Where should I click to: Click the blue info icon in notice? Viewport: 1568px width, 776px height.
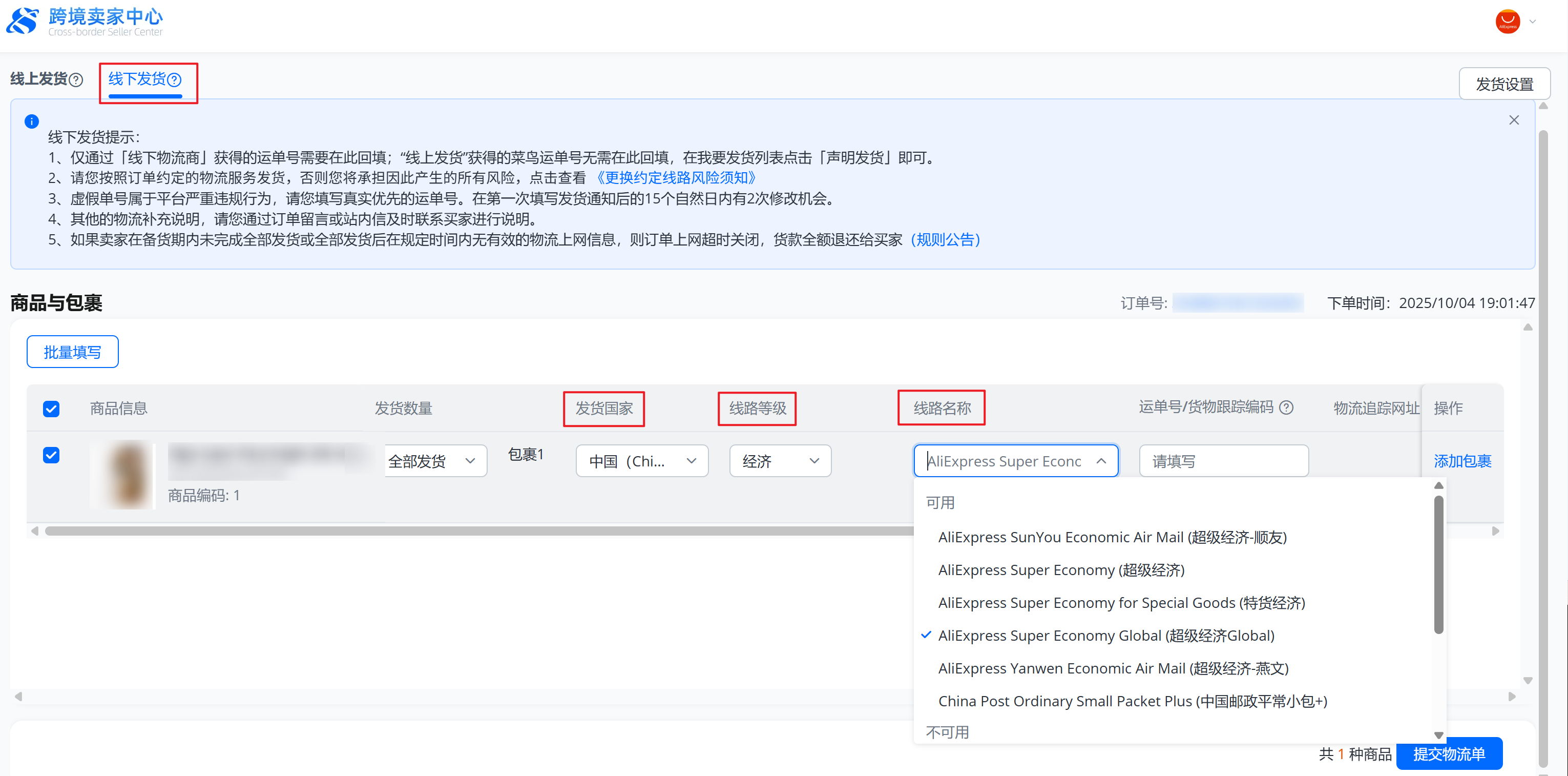coord(32,121)
